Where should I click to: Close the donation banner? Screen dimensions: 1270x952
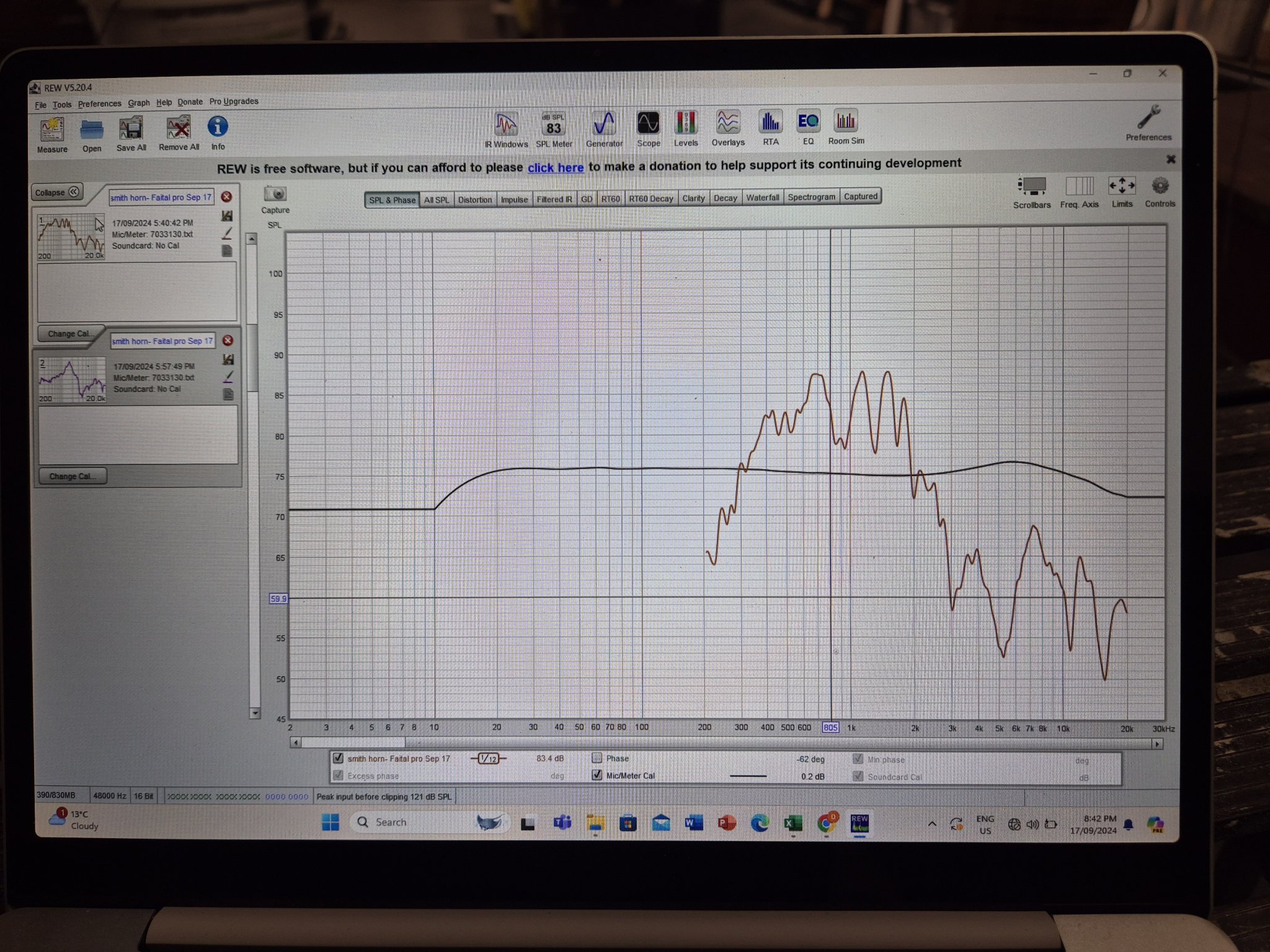[1171, 159]
